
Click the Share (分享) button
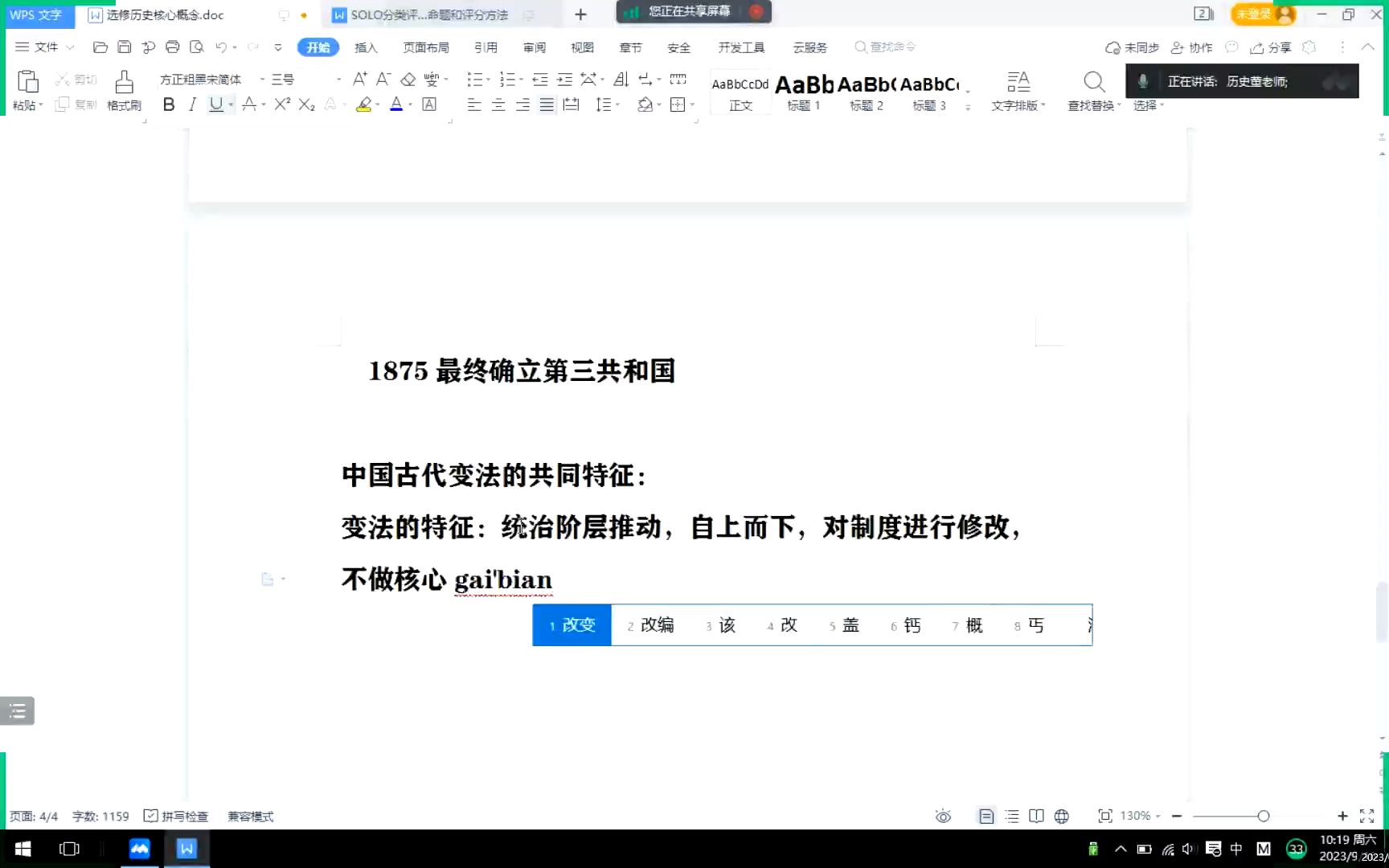[x=1271, y=47]
